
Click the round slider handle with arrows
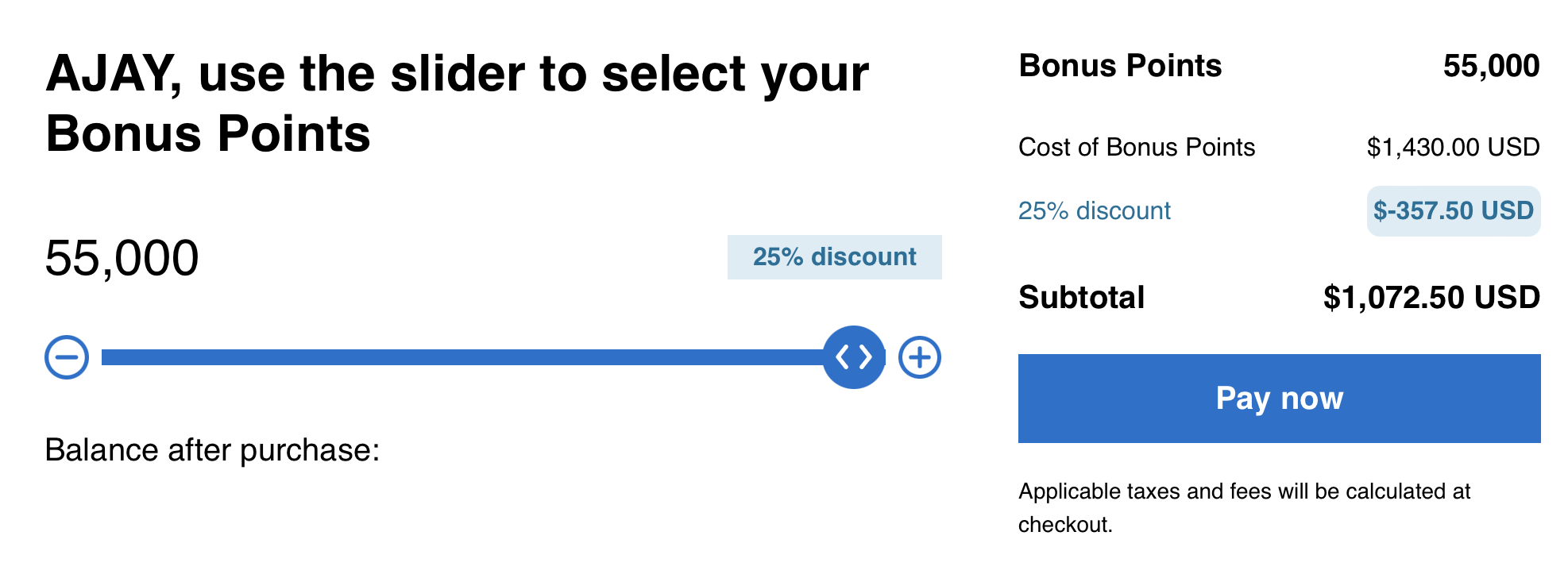pyautogui.click(x=854, y=357)
